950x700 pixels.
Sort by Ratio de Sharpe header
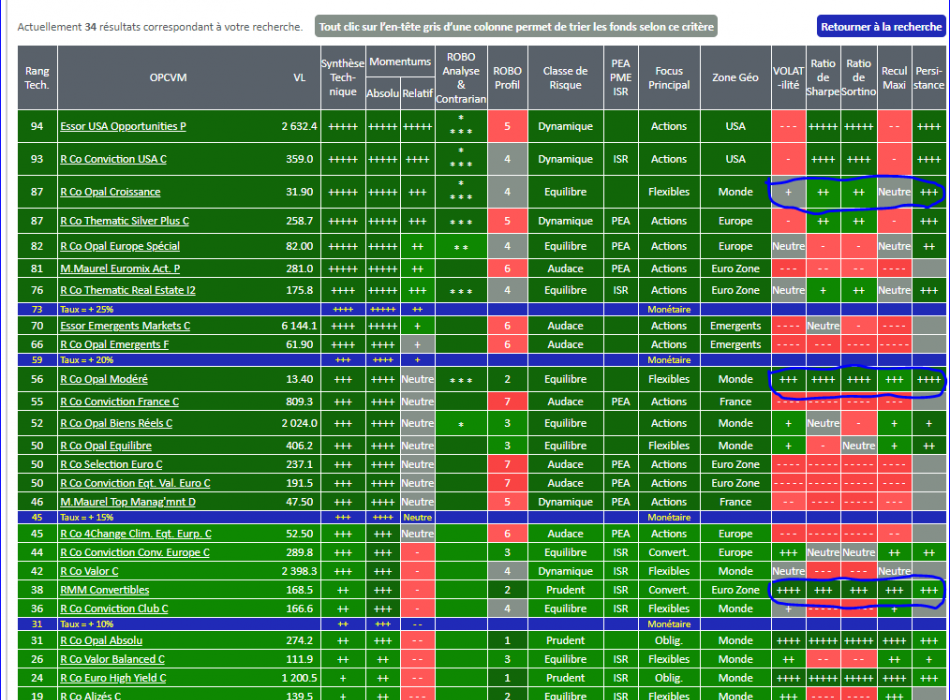pyautogui.click(x=823, y=78)
